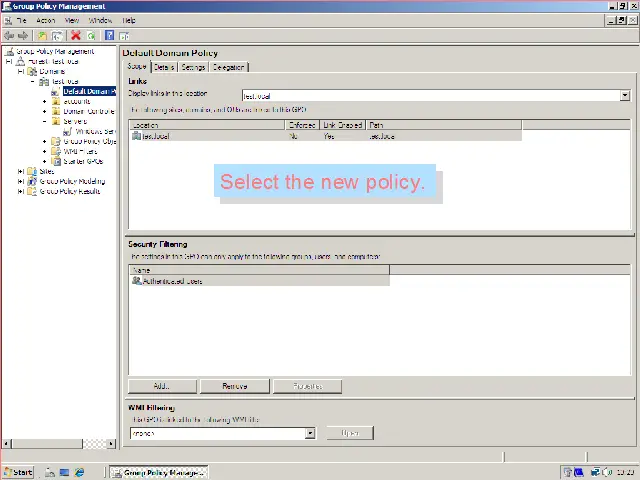Click the Up one level folder icon

pyautogui.click(x=42, y=36)
